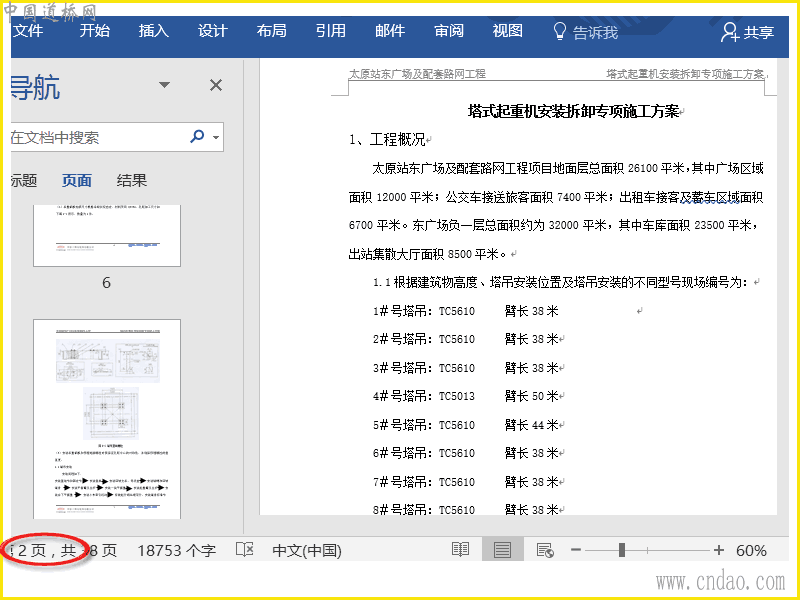Switch to web layout view icon

pos(545,550)
